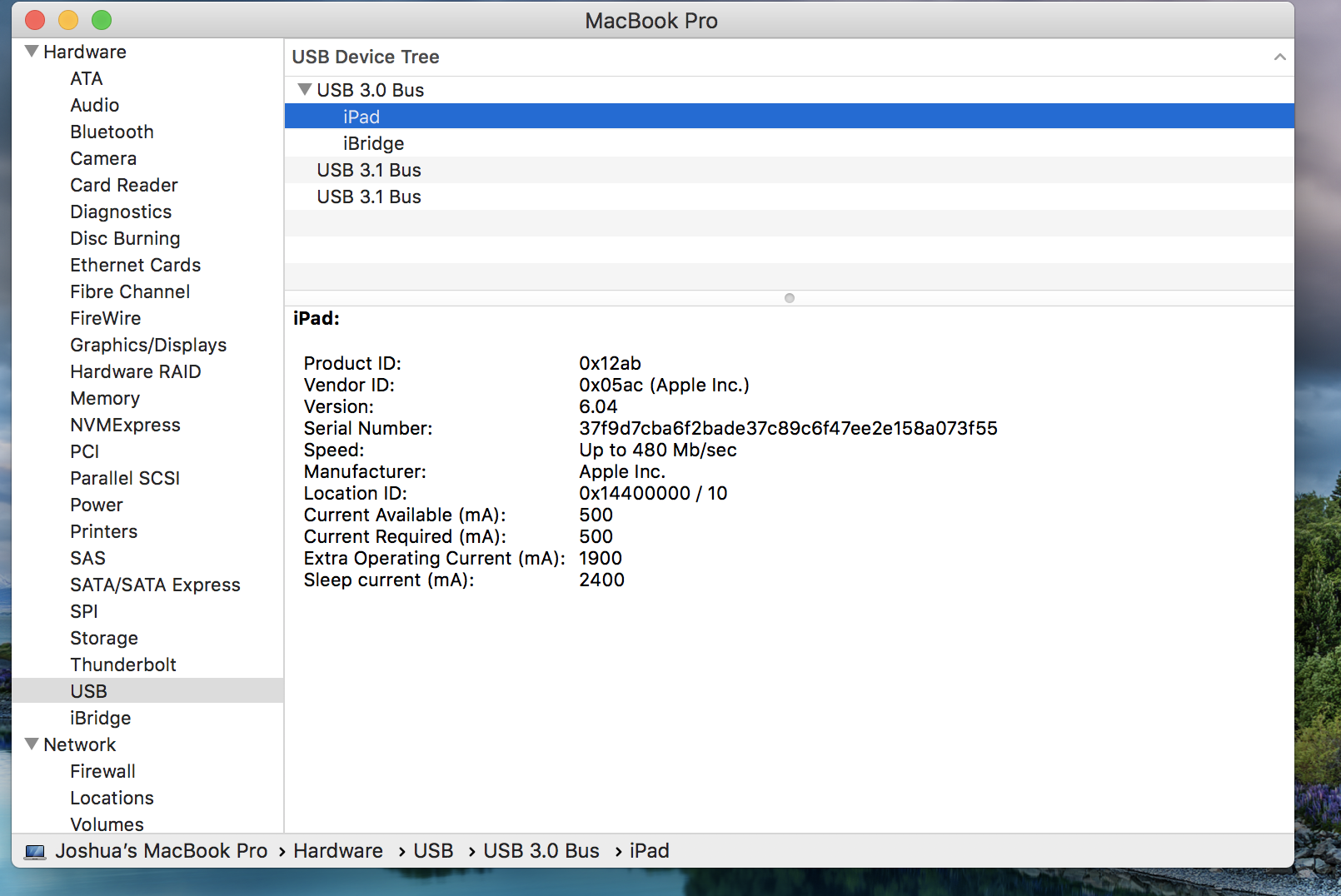
Task: Open the Parallel SCSI section
Action: (125, 478)
